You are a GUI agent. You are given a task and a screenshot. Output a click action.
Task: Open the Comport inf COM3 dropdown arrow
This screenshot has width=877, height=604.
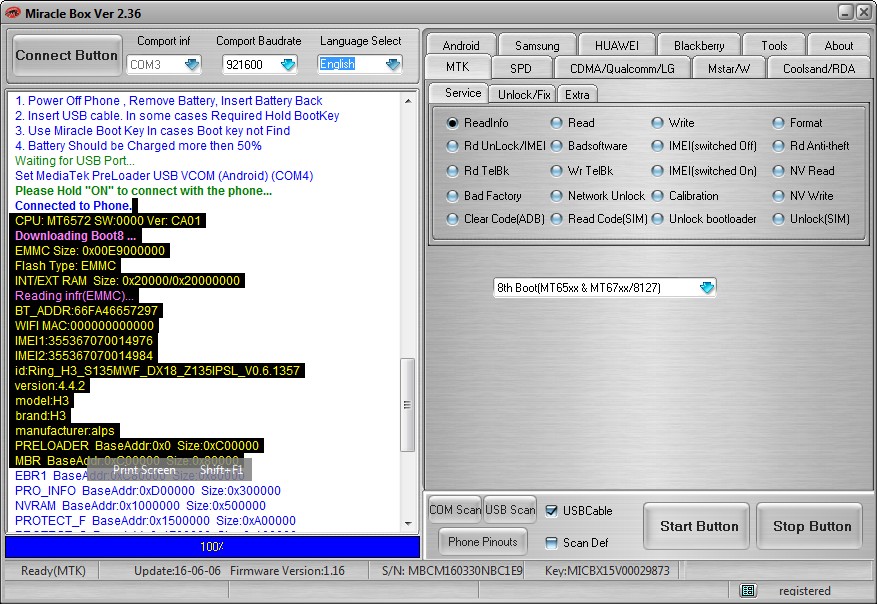(x=192, y=64)
